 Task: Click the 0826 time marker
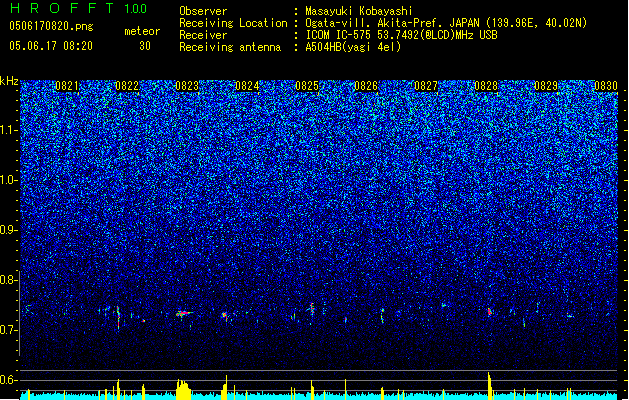[x=366, y=86]
